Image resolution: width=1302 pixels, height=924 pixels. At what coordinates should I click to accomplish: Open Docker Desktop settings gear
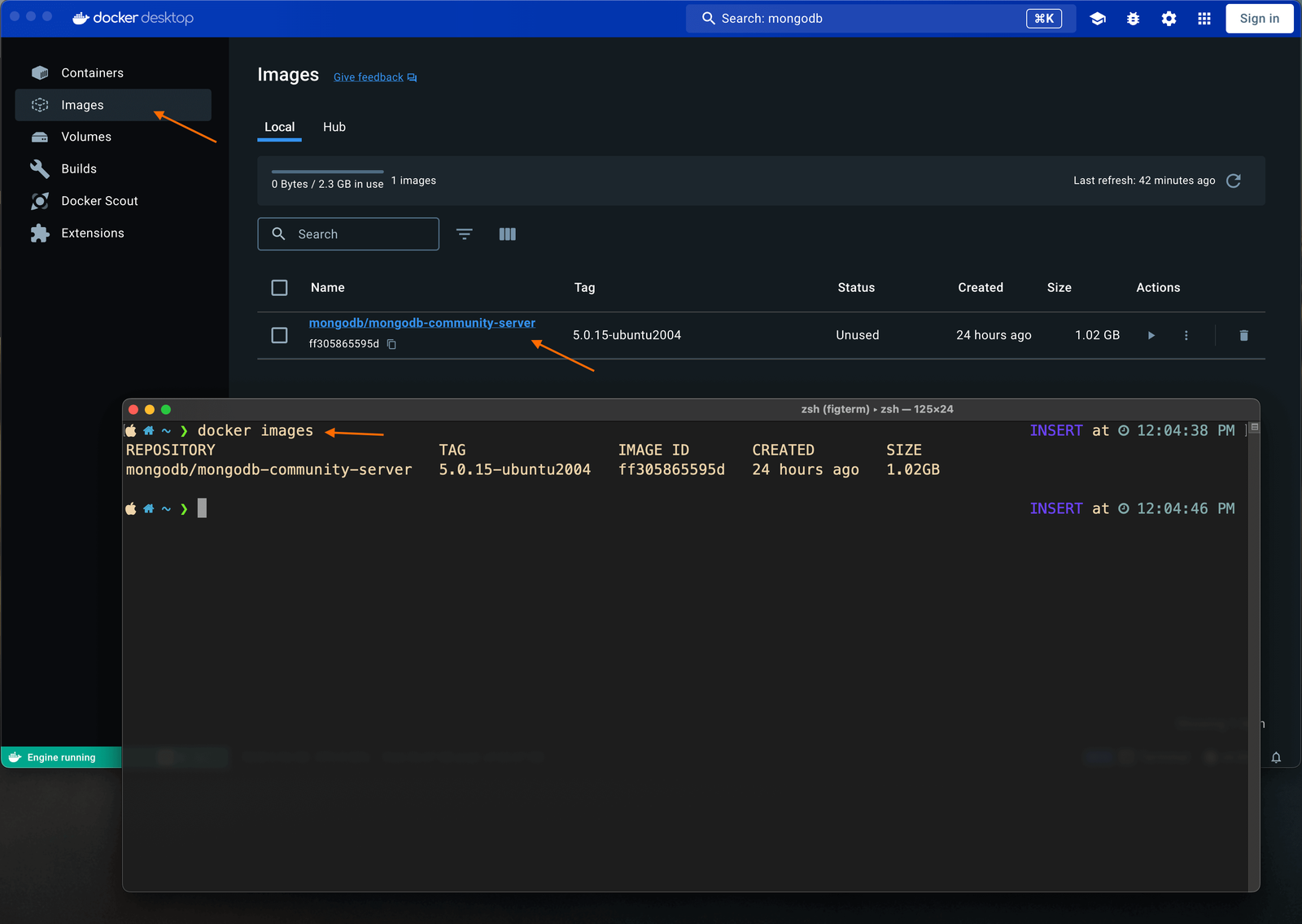1169,18
